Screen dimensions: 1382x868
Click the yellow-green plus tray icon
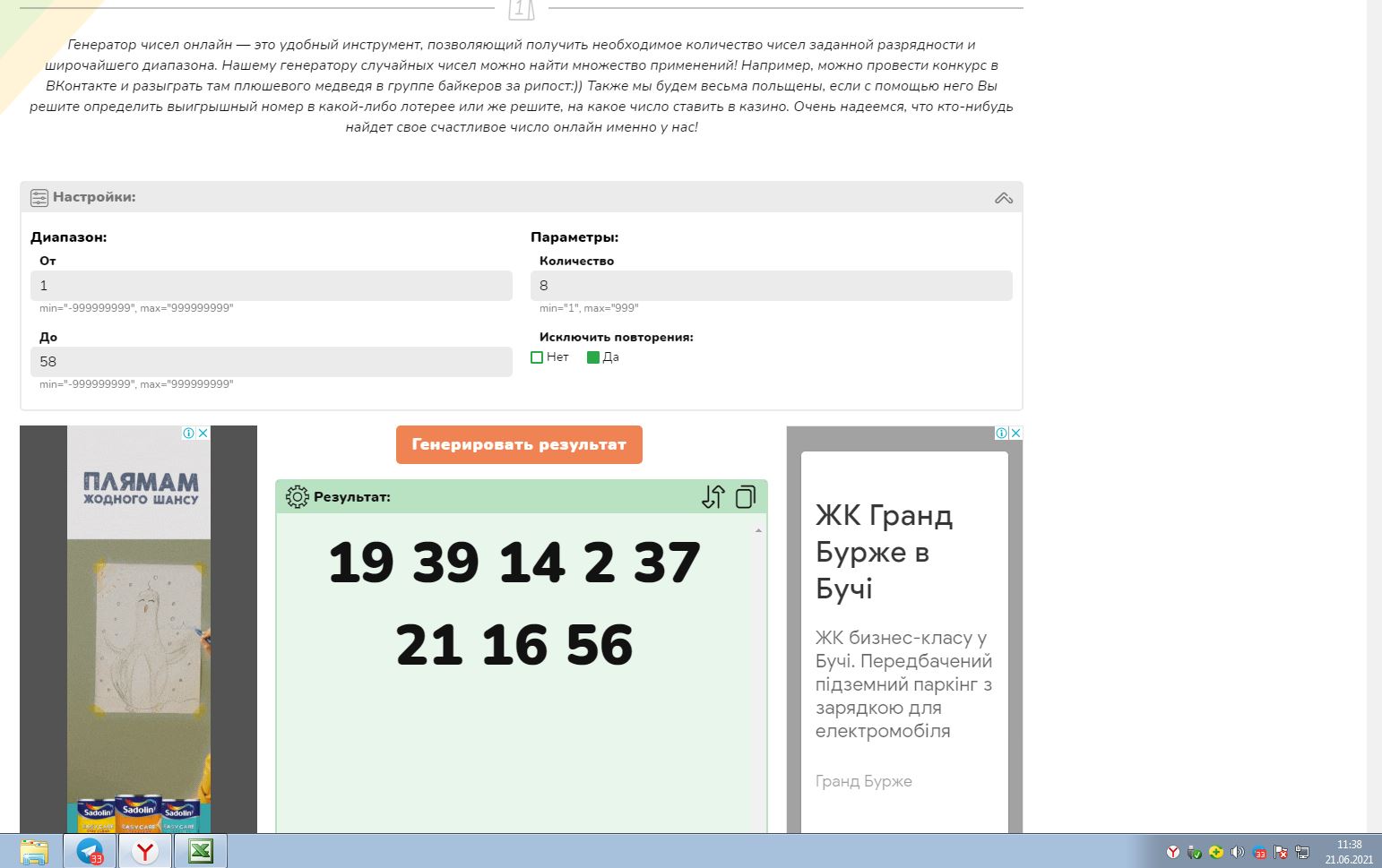click(x=1216, y=852)
